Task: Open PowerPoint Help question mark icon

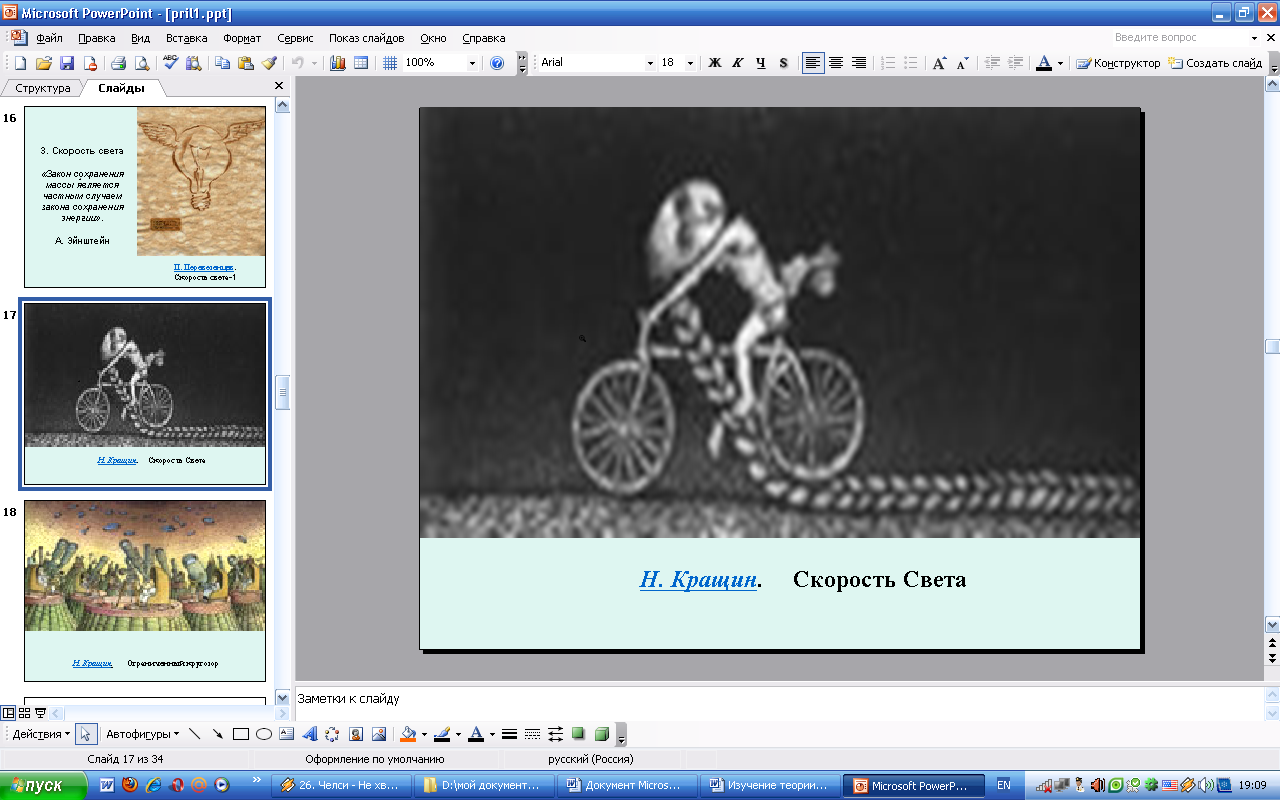Action: click(497, 62)
